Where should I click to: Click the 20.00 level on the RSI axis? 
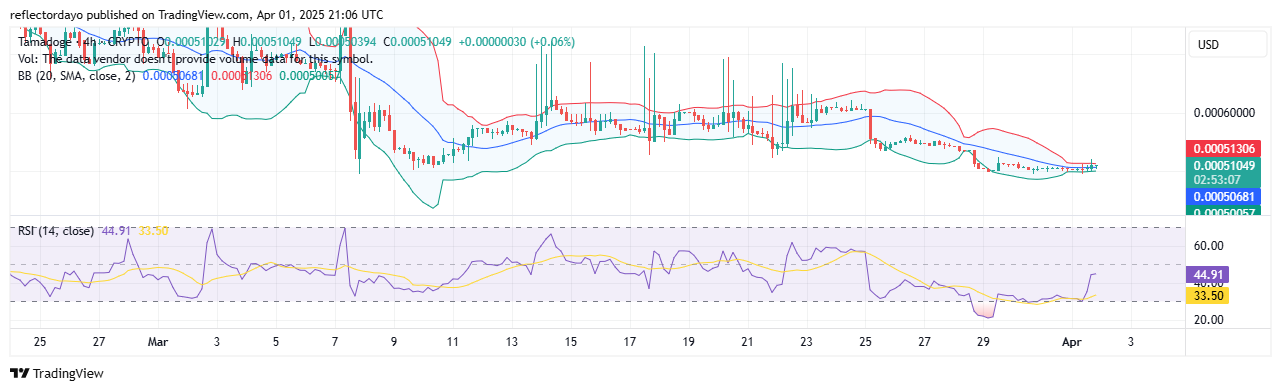point(1209,320)
